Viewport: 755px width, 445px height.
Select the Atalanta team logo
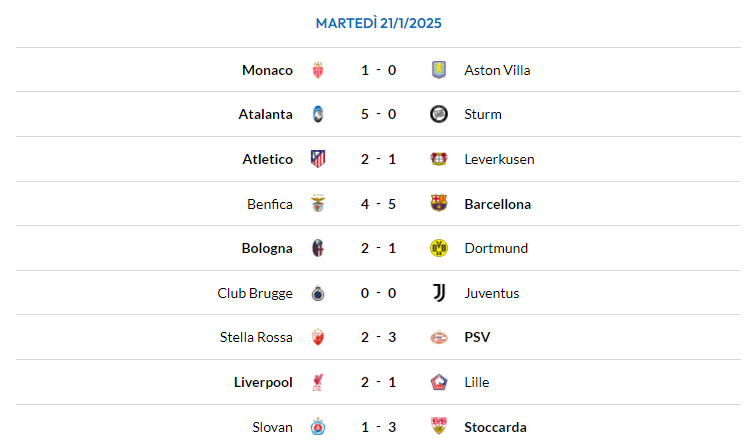[x=318, y=114]
